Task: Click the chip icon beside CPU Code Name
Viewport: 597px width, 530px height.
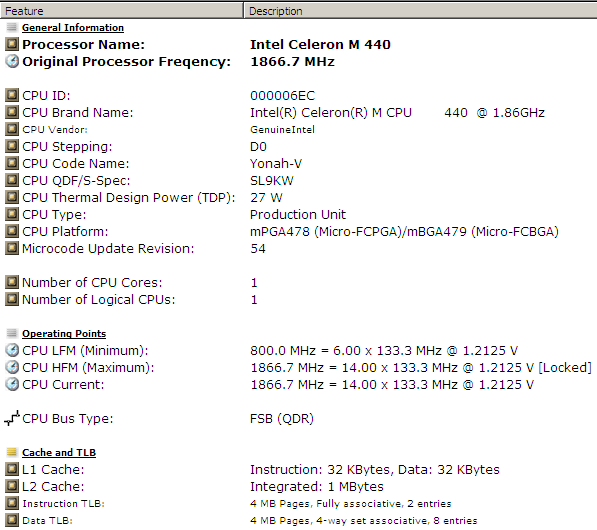Action: pos(12,163)
